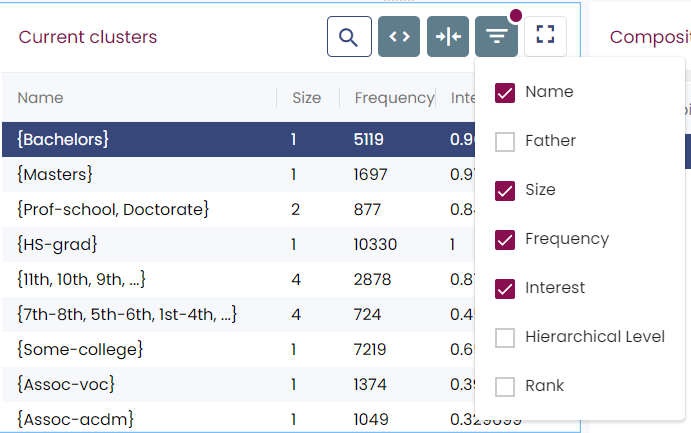The width and height of the screenshot is (691, 433).
Task: Disable the Frequency column checkbox
Action: point(505,239)
